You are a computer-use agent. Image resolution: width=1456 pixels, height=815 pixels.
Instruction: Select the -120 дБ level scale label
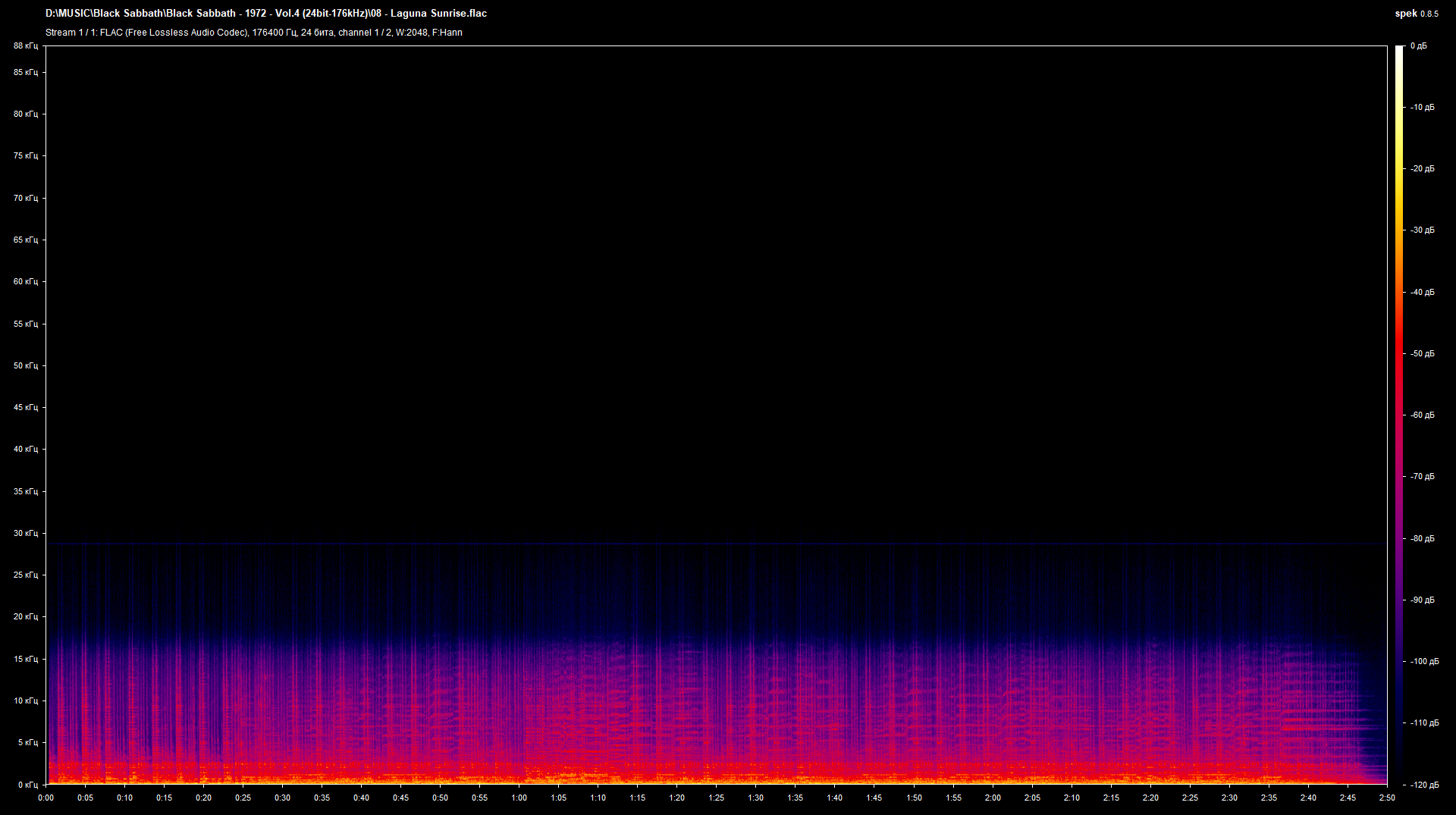tap(1423, 785)
